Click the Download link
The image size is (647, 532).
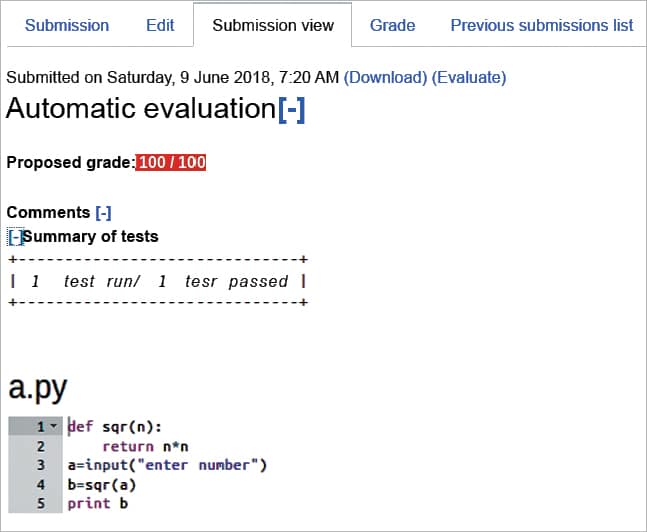[x=385, y=77]
